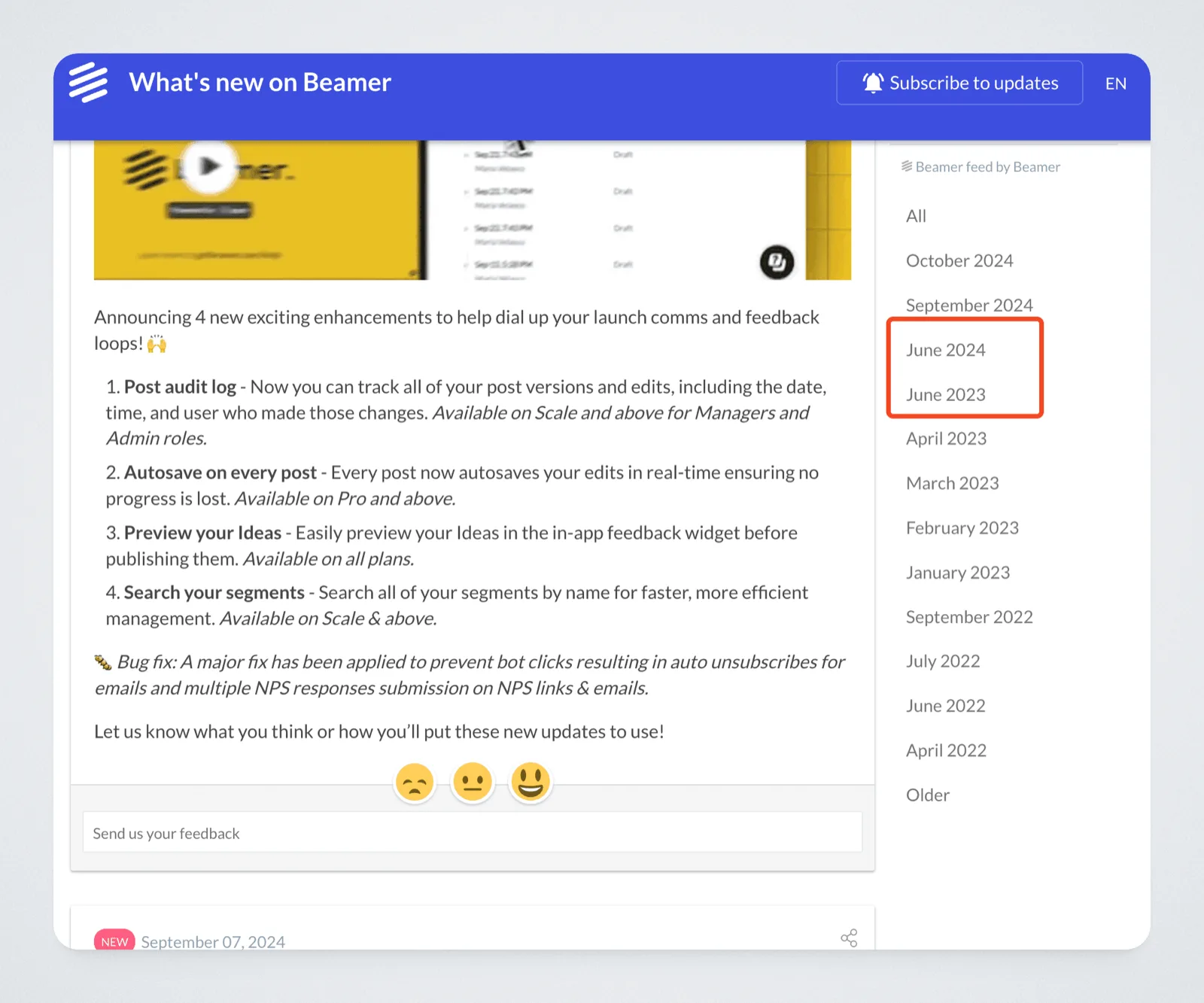Click the Bug fix paragraph text
Image resolution: width=1204 pixels, height=1003 pixels.
[470, 675]
